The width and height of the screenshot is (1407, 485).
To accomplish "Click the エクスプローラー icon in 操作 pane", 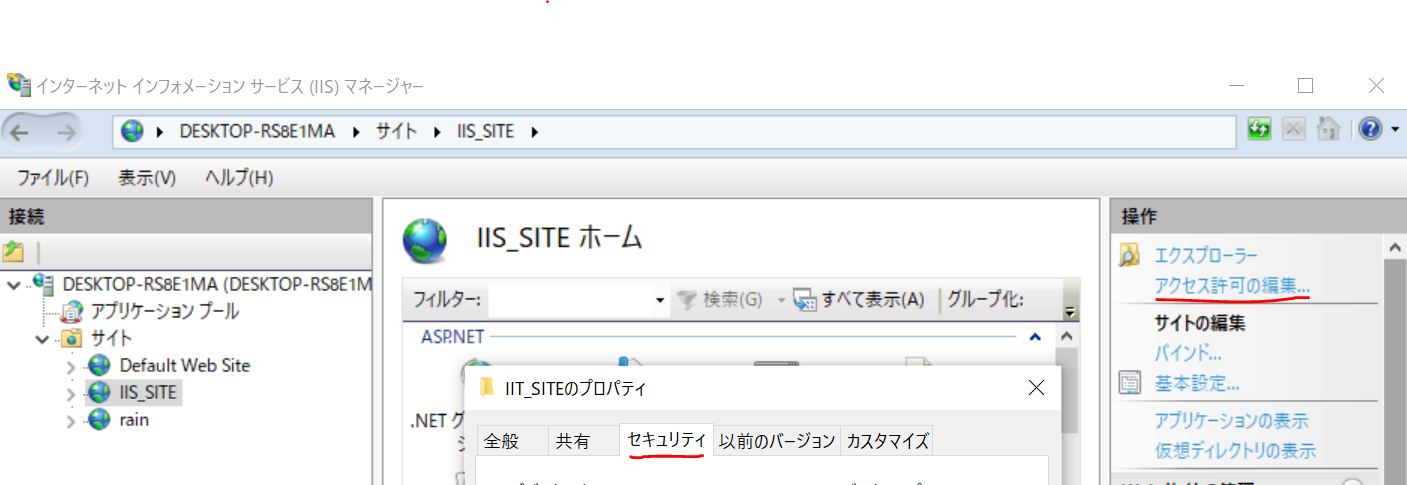I will (1129, 256).
